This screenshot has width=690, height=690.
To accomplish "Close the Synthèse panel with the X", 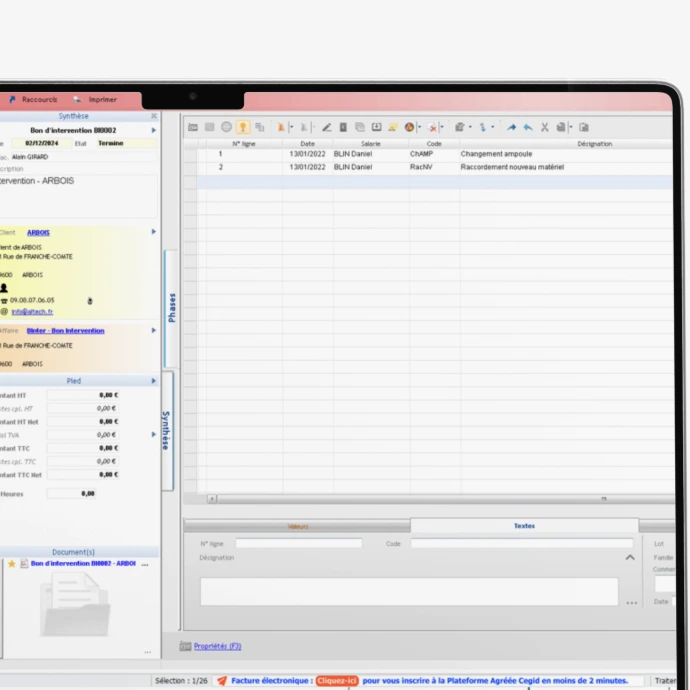I will pos(154,116).
